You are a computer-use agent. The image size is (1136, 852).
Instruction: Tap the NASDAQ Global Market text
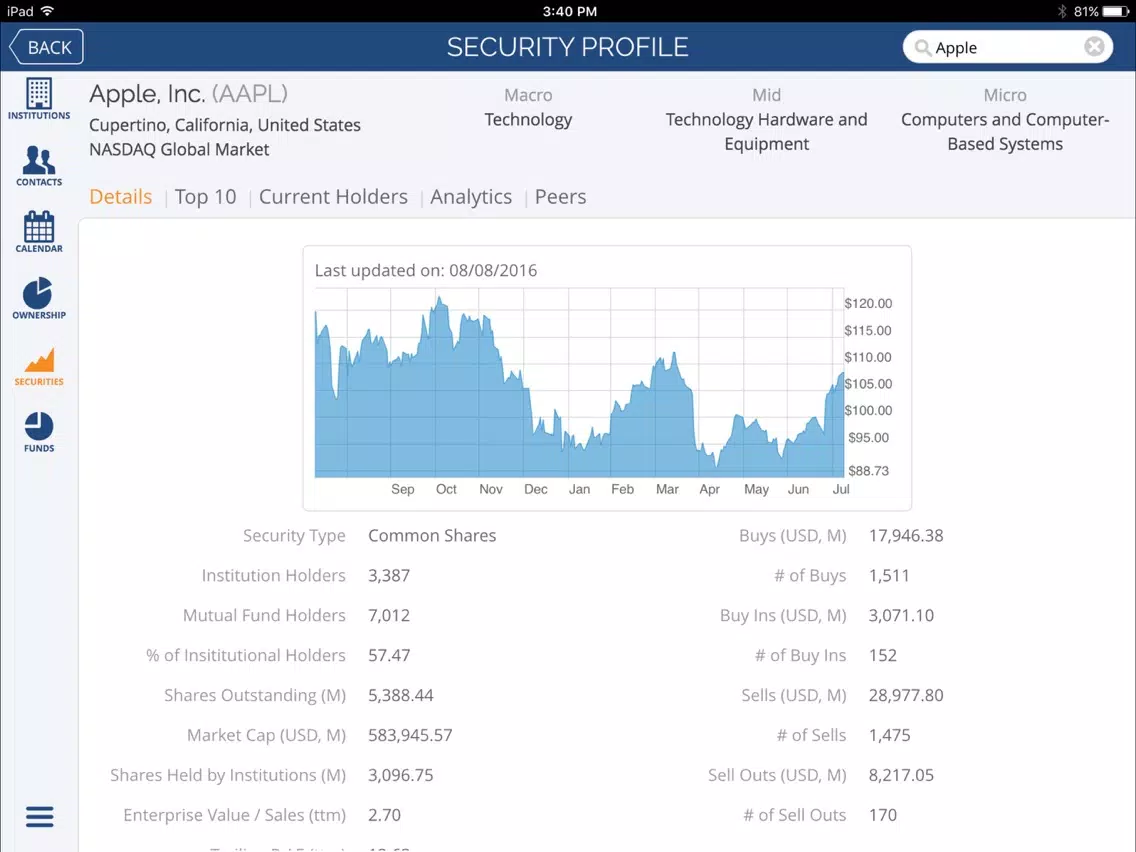179,149
